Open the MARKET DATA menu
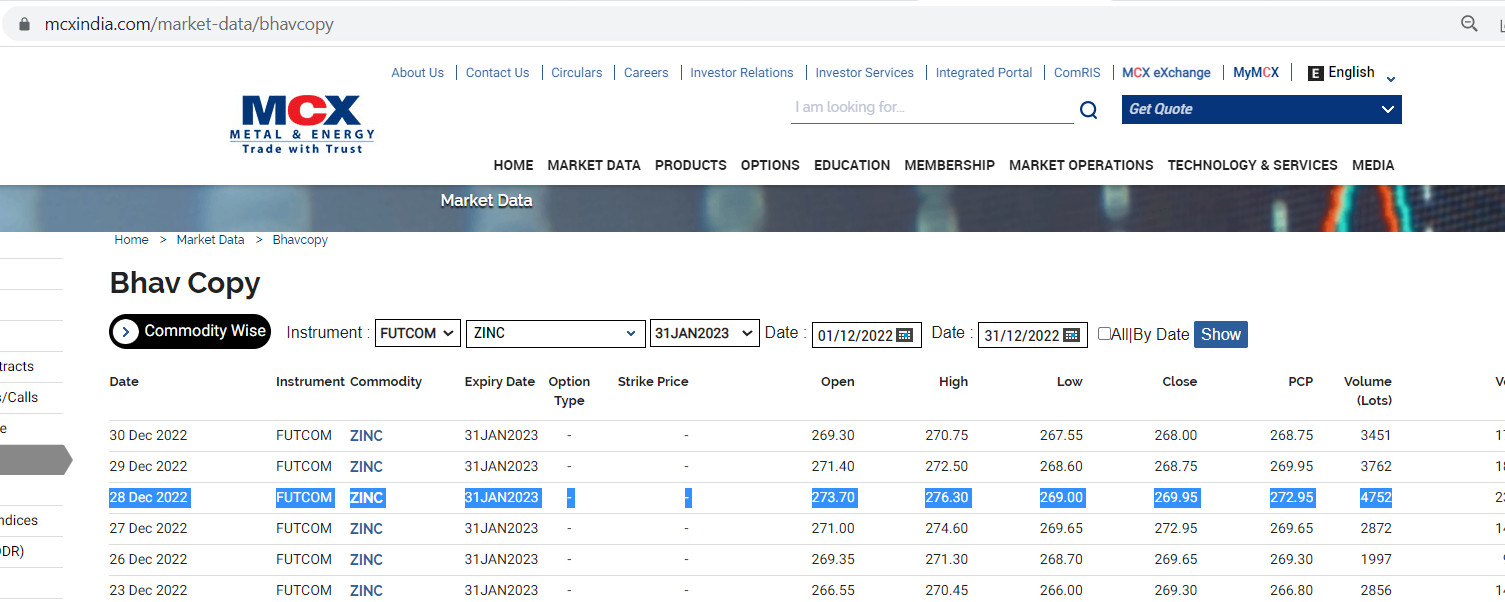 (x=594, y=165)
